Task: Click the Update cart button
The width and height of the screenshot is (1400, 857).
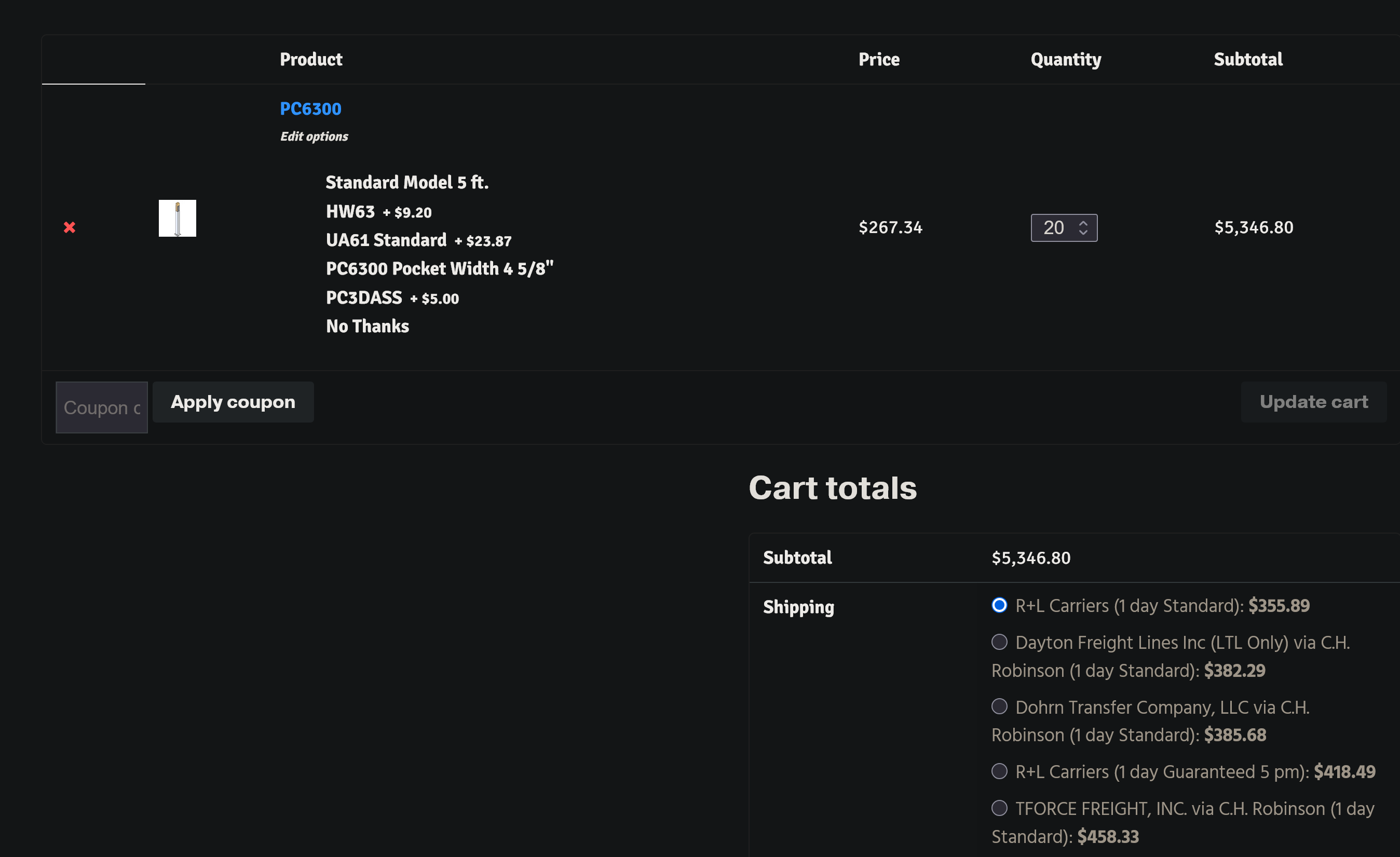Action: 1313,402
